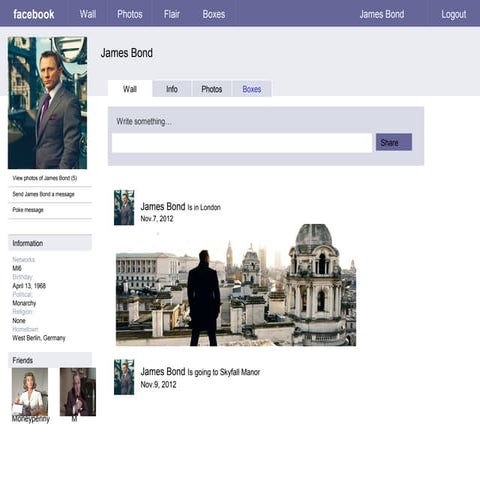Screen dimensions: 480x480
Task: Click James Bond name on London post
Action: (x=163, y=206)
